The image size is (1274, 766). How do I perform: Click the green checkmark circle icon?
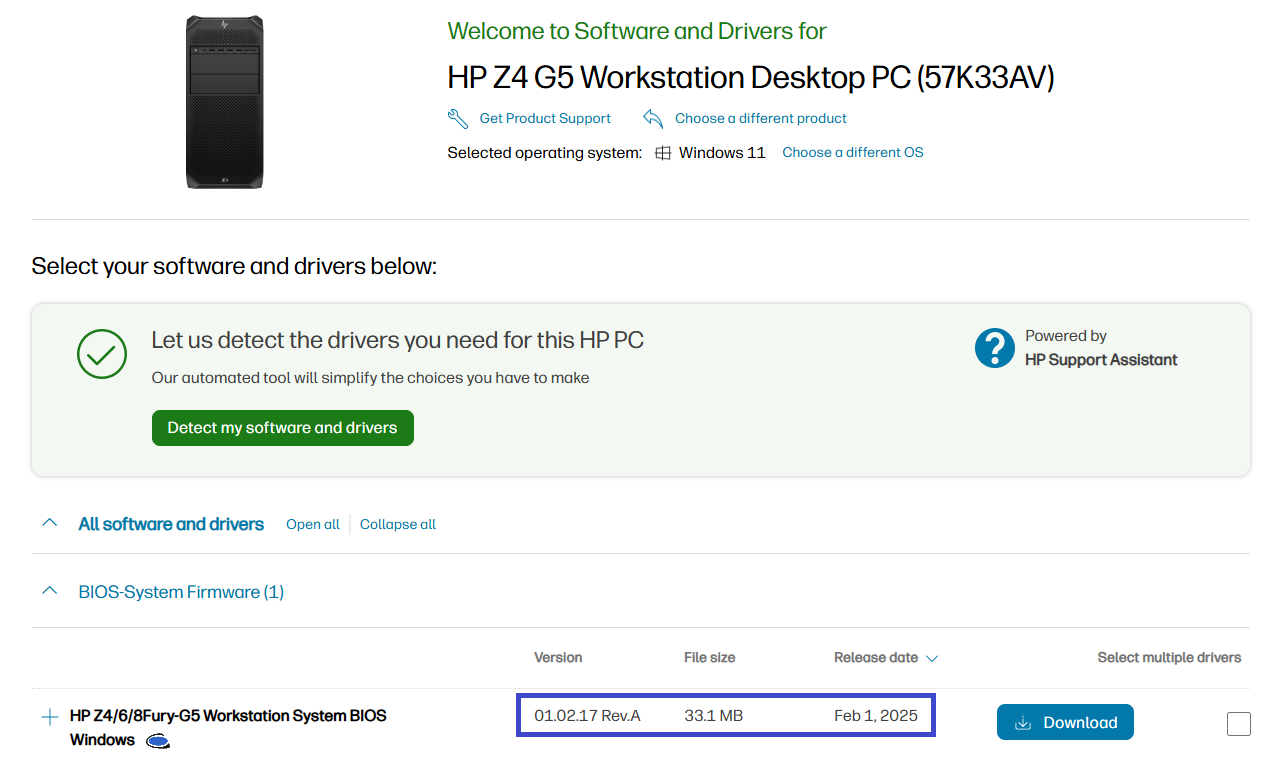101,354
